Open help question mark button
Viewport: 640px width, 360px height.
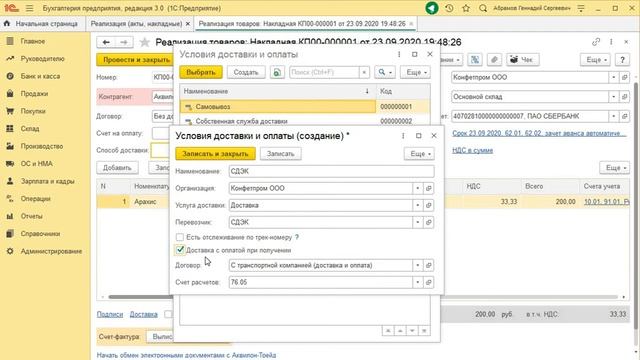tap(622, 60)
